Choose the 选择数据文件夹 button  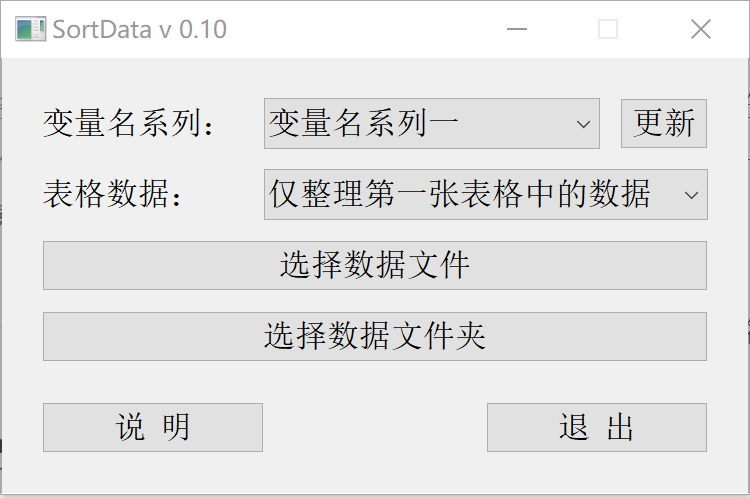pyautogui.click(x=375, y=336)
